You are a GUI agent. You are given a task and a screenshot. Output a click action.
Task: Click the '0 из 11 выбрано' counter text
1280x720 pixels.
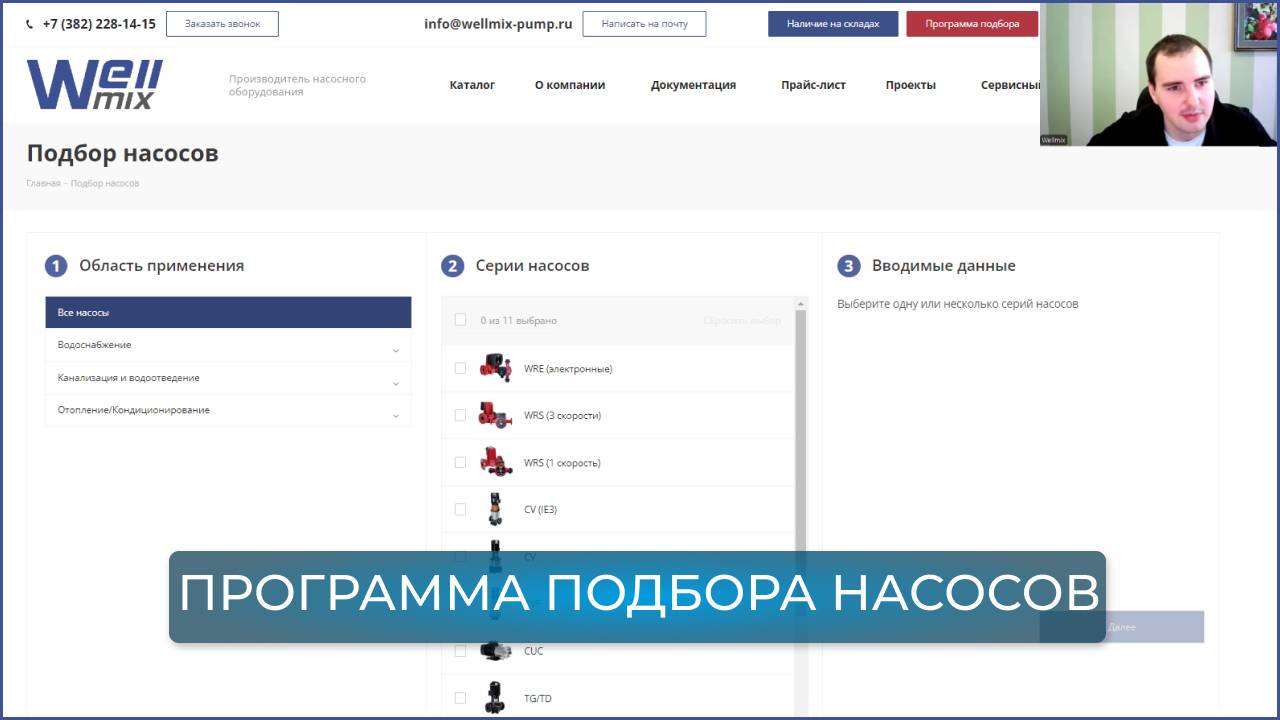coord(518,321)
